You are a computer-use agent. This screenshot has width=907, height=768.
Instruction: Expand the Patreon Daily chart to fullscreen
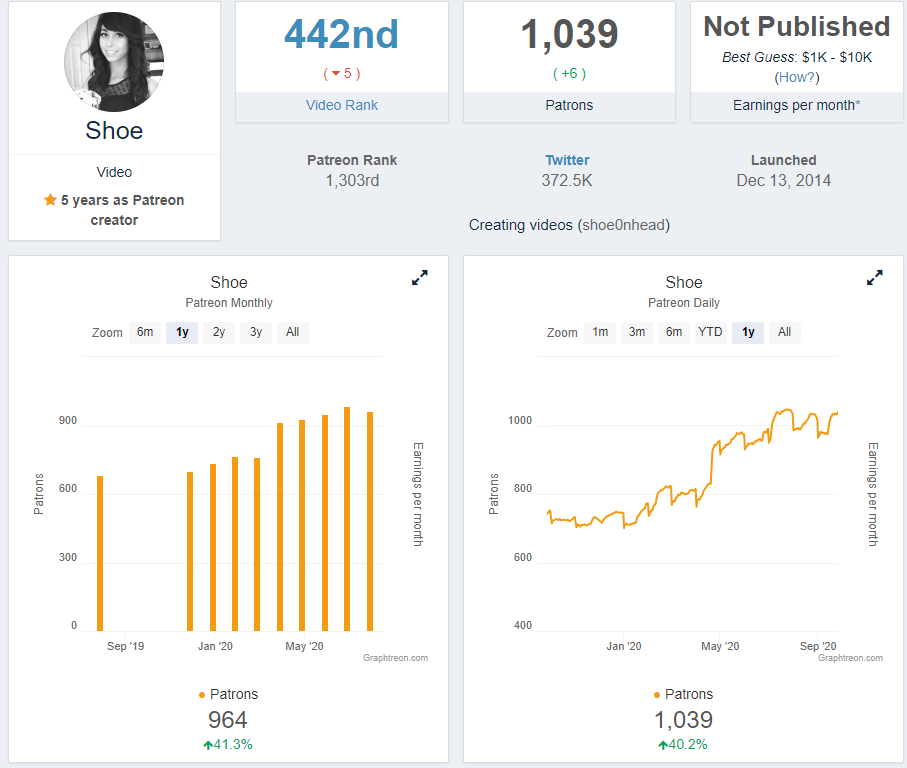[x=875, y=278]
